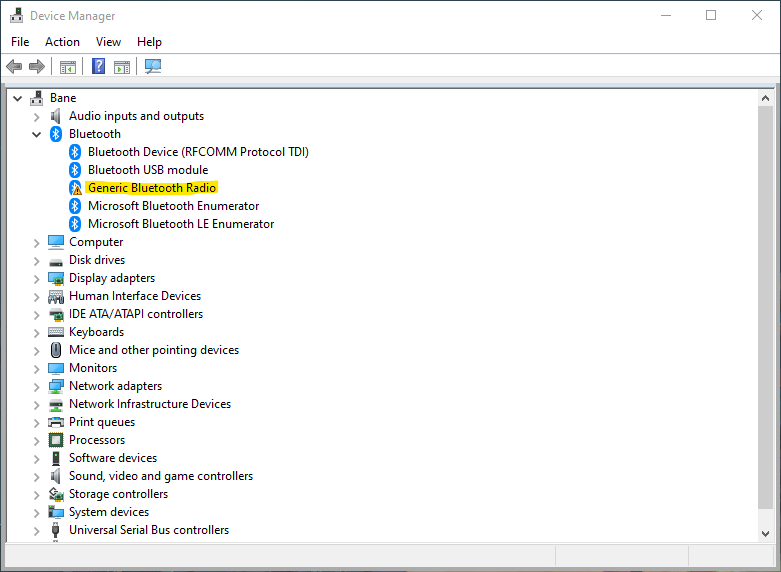Viewport: 781px width, 572px height.
Task: Click the RFCOMM Protocol TDI device icon
Action: click(x=75, y=152)
